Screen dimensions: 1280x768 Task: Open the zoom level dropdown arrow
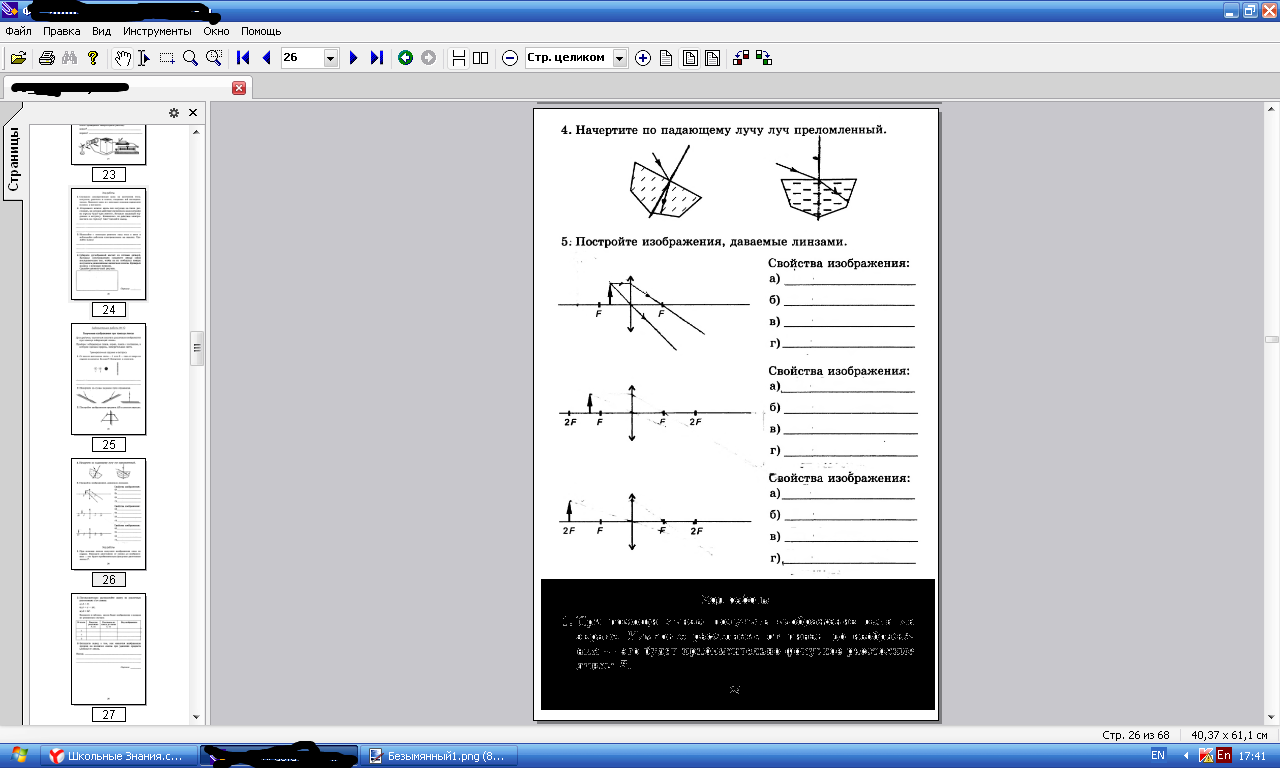pyautogui.click(x=620, y=58)
